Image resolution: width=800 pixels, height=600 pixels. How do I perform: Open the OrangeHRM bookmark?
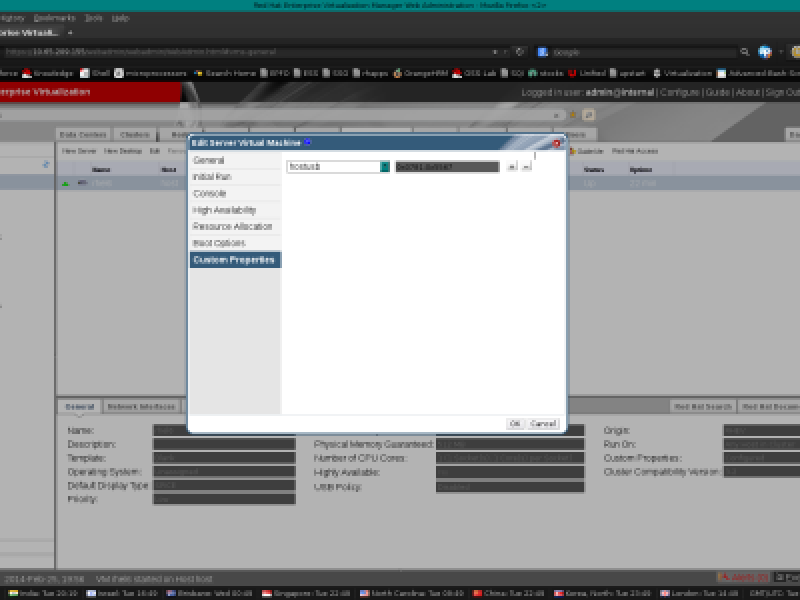pos(420,73)
